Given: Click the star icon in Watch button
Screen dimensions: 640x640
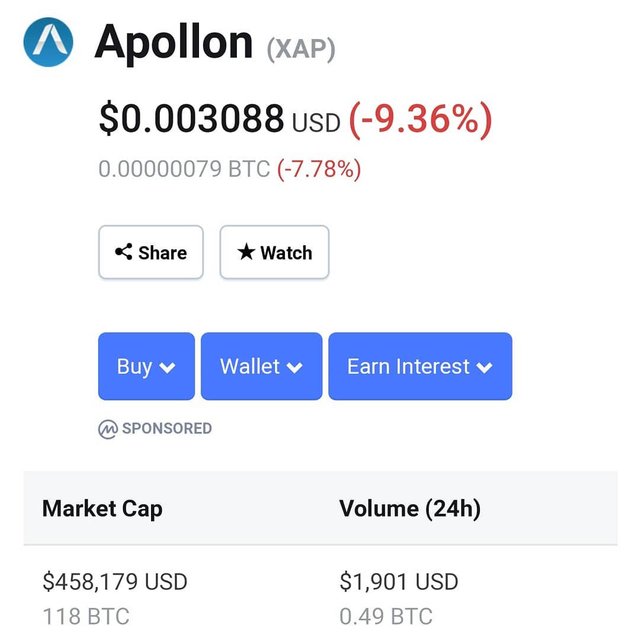Looking at the screenshot, I should 246,252.
